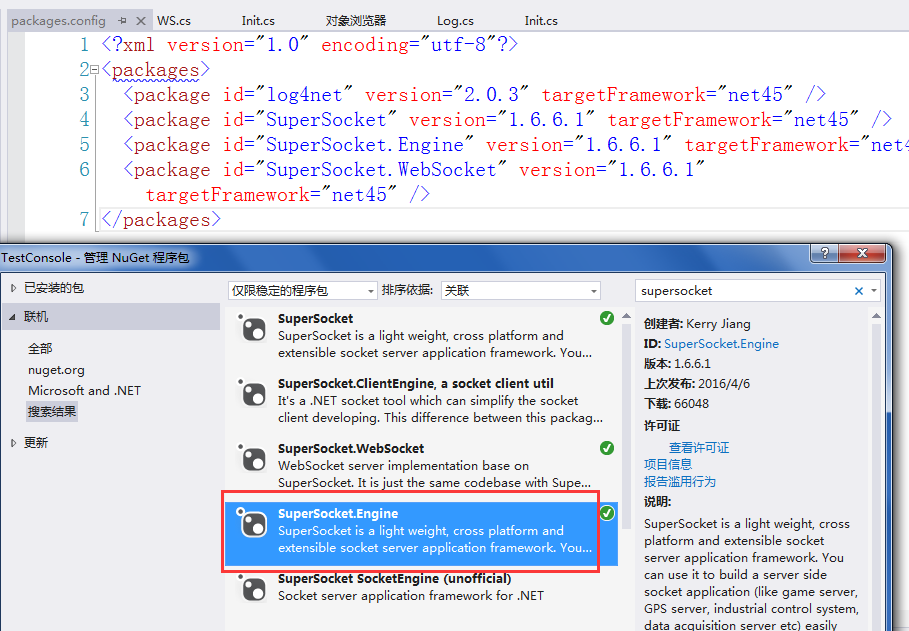Close the packages.config tab

pyautogui.click(x=140, y=21)
